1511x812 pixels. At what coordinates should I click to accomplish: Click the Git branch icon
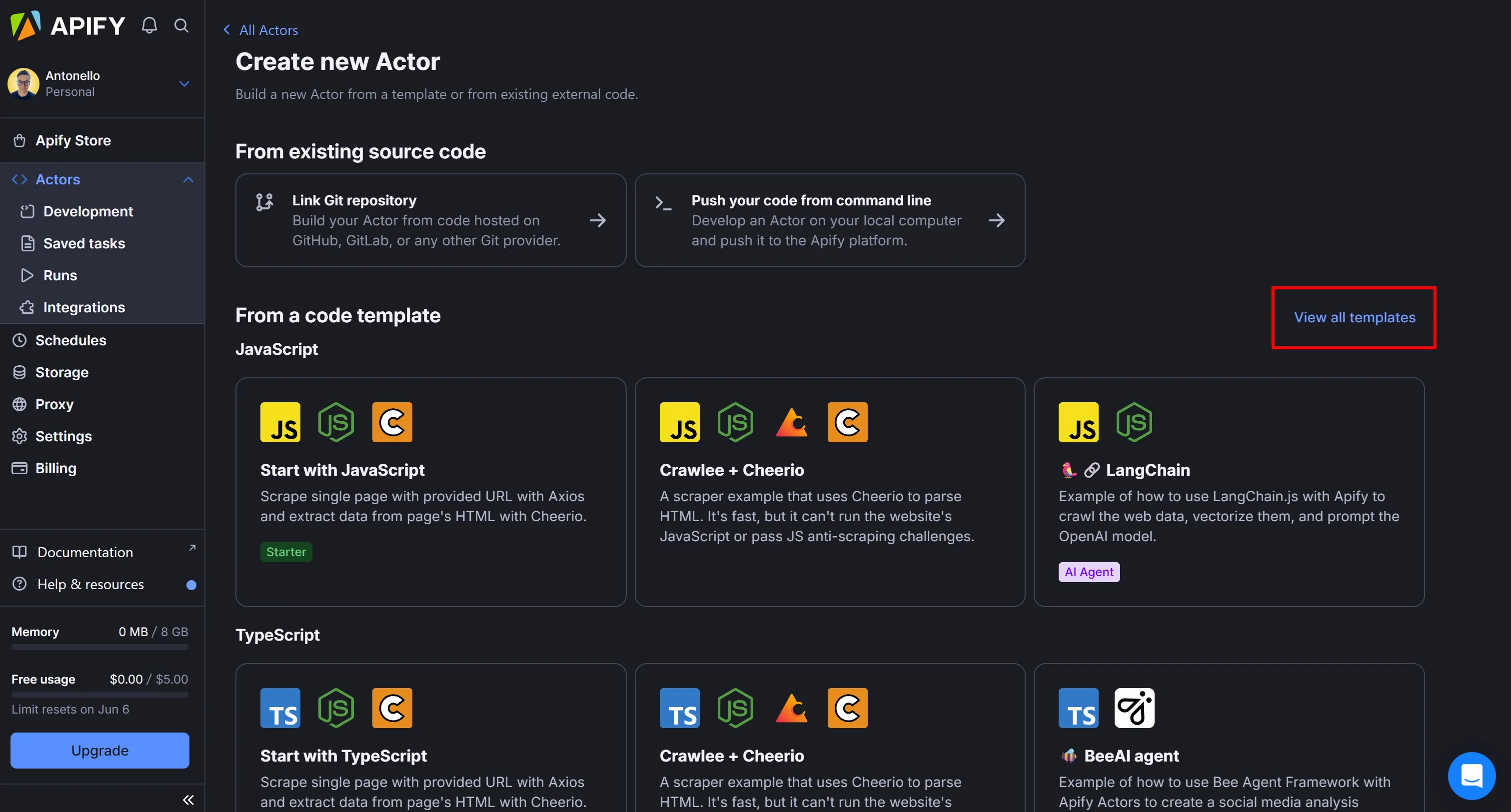tap(264, 202)
